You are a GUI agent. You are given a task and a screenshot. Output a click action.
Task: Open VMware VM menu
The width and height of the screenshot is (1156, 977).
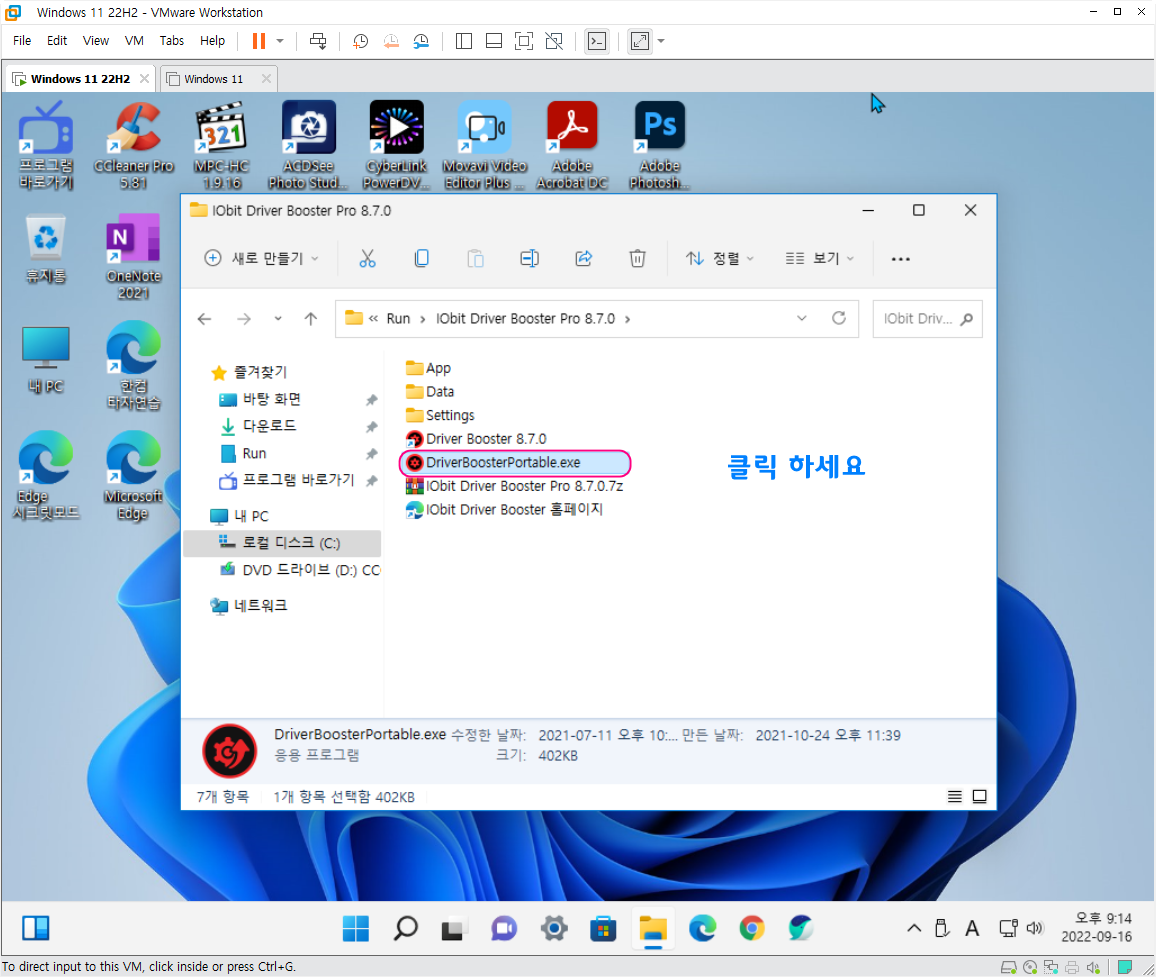pyautogui.click(x=134, y=41)
